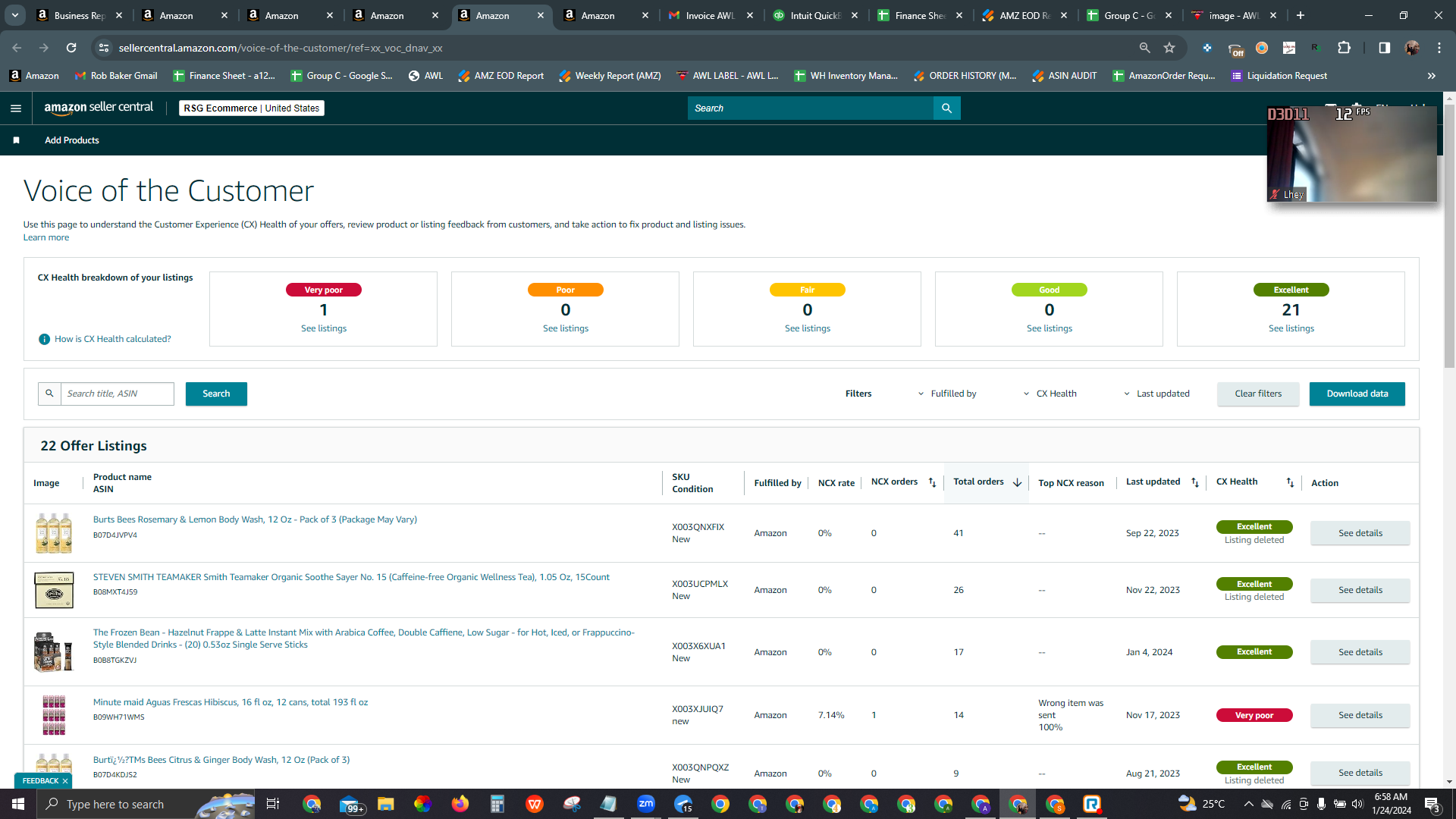
Task: Switch to the Finance Sheet tab
Action: tap(921, 15)
